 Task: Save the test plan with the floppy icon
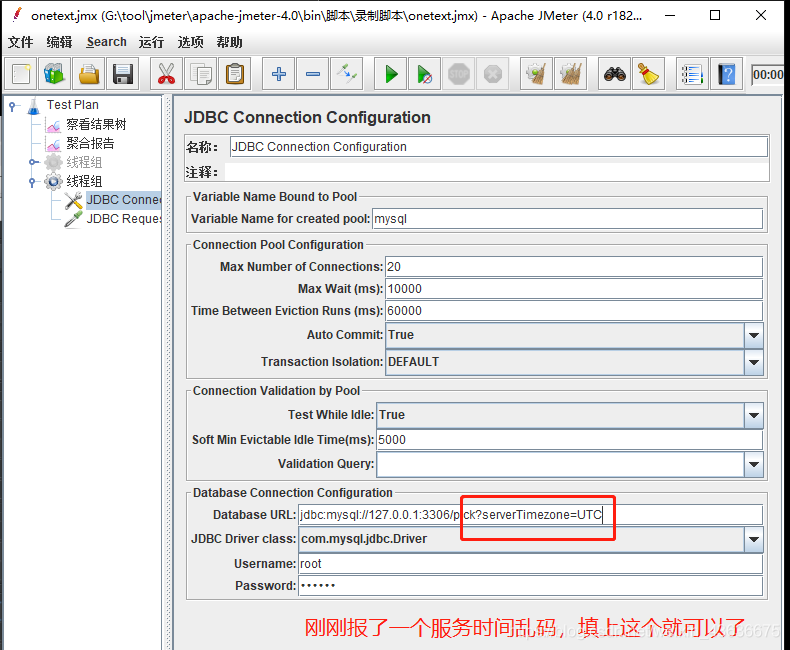coord(122,75)
